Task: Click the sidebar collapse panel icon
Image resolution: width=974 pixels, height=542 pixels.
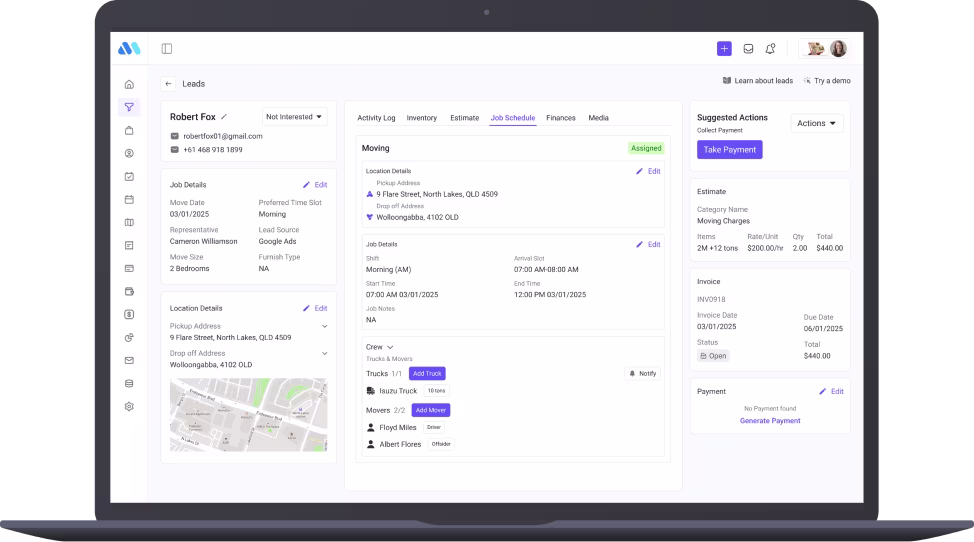Action: [x=167, y=48]
